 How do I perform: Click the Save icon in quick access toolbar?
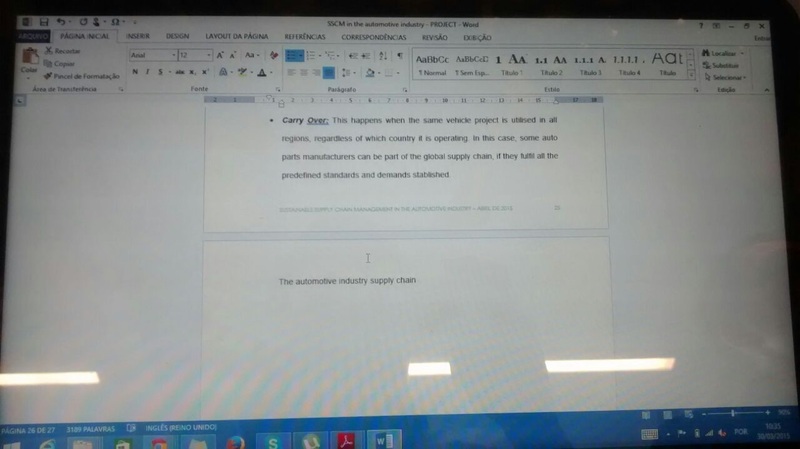coord(42,20)
